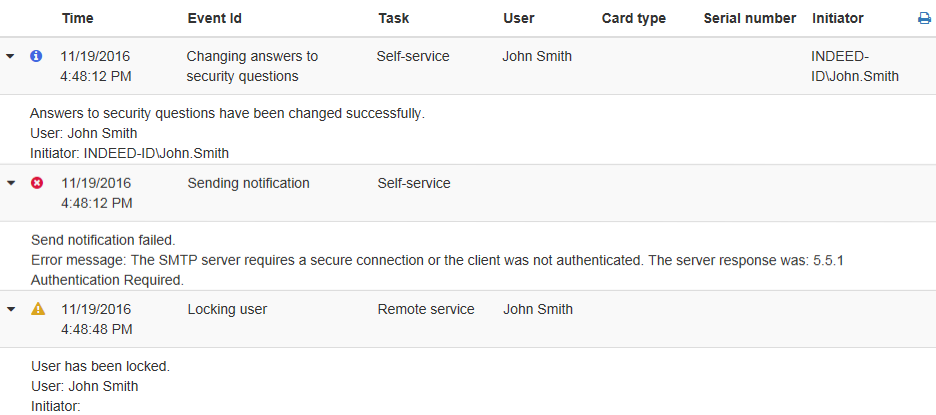The width and height of the screenshot is (936, 415).
Task: Click the User column header
Action: tap(519, 19)
